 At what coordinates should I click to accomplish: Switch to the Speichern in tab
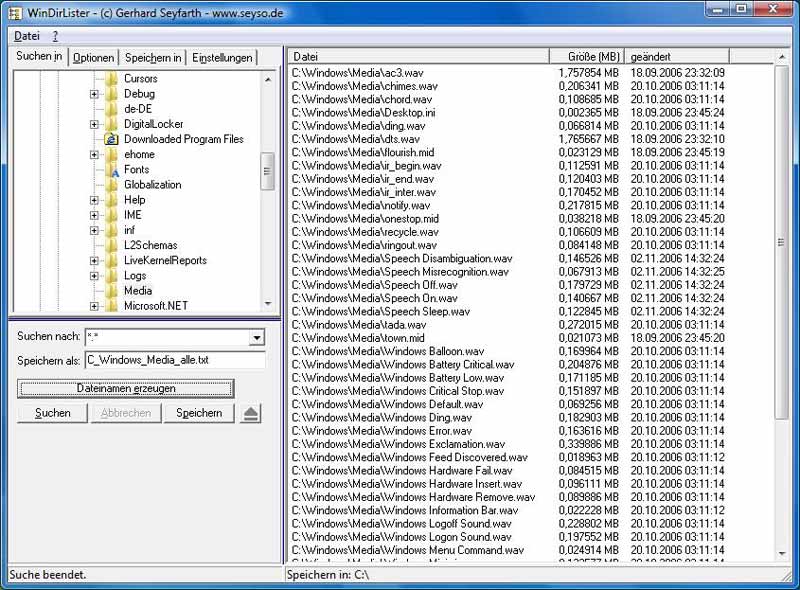tap(153, 58)
